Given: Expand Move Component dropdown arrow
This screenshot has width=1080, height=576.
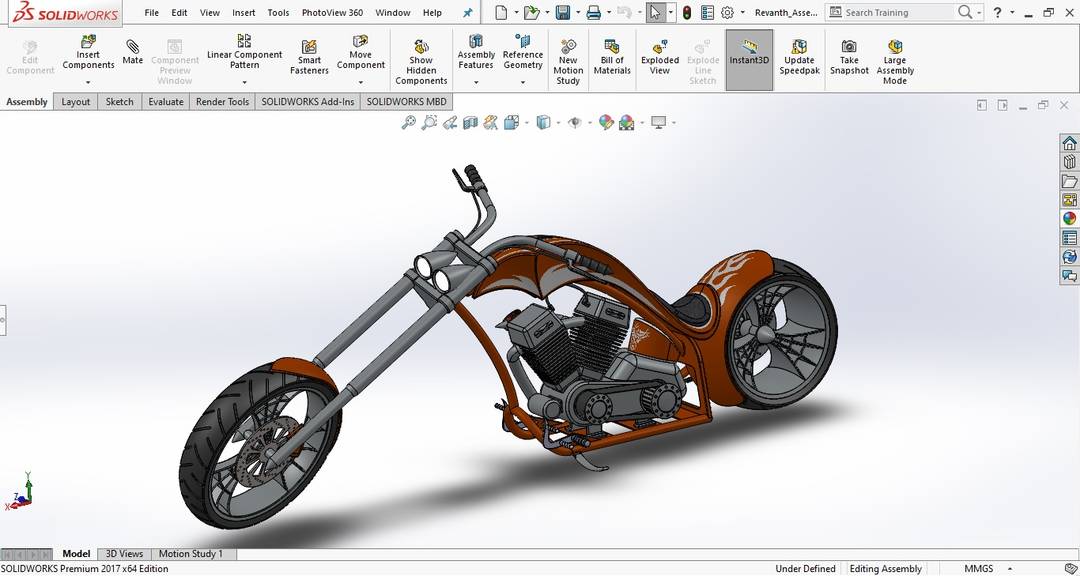Looking at the screenshot, I should [x=360, y=82].
